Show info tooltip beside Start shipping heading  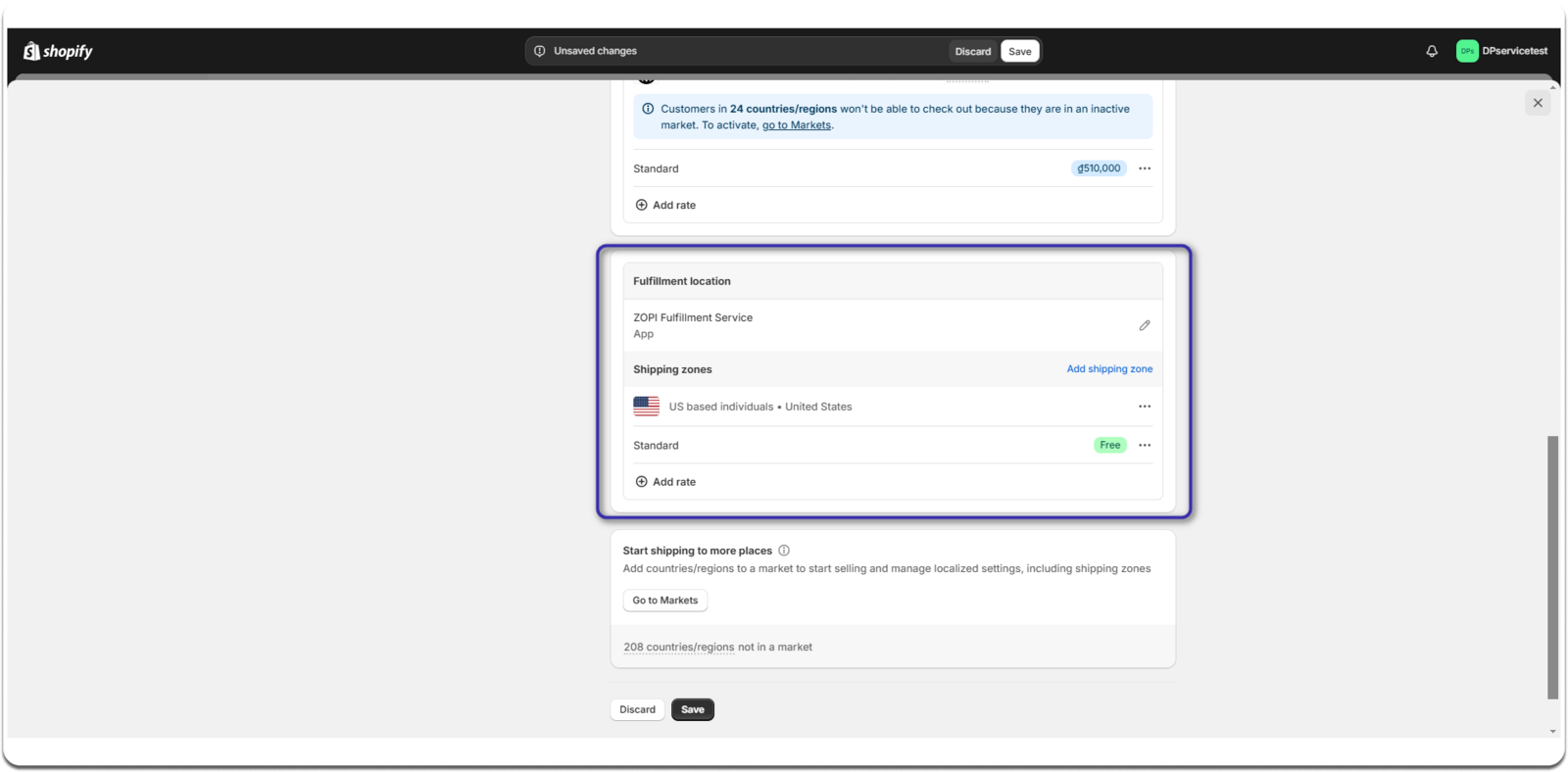point(784,551)
